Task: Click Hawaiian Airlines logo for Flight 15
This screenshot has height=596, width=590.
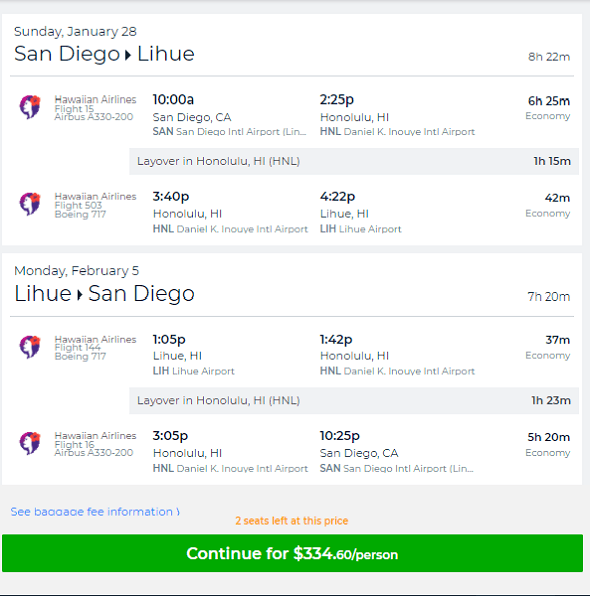Action: [30, 107]
